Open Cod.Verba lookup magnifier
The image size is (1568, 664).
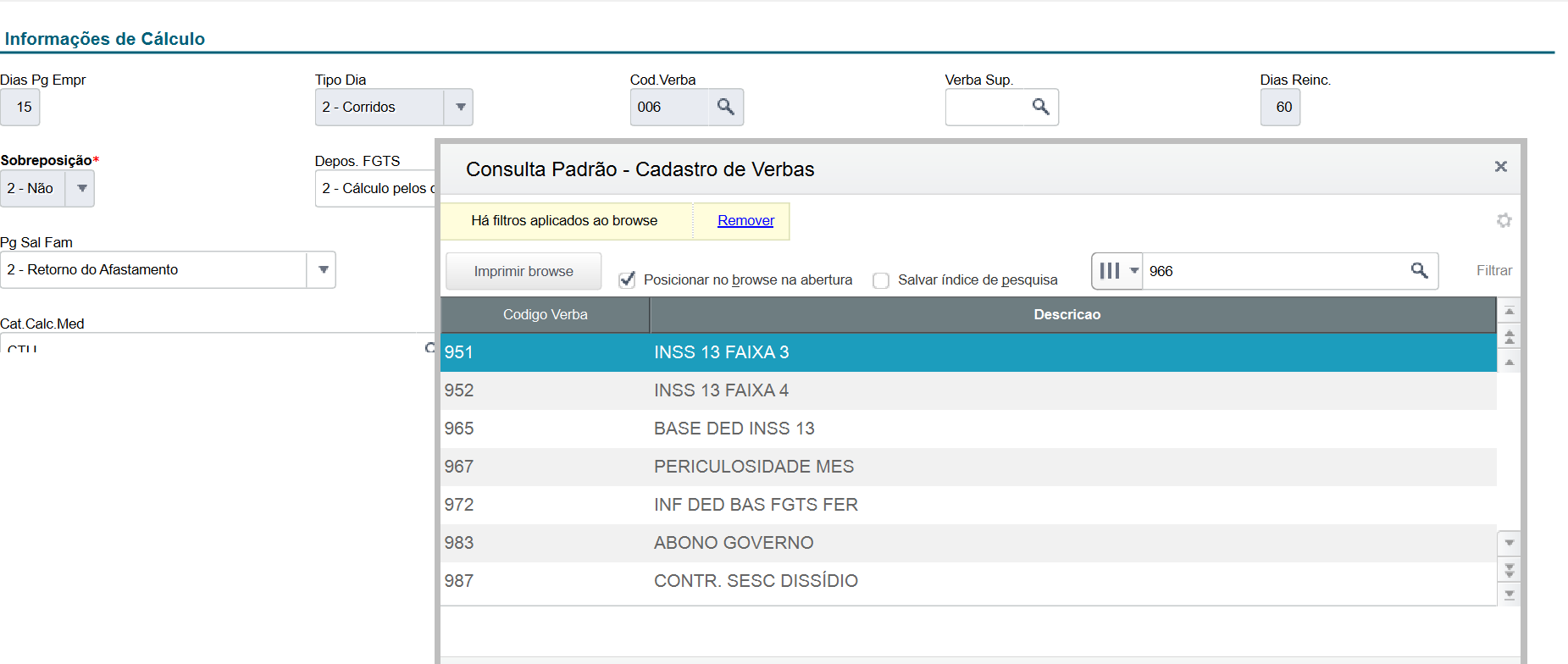(x=726, y=107)
